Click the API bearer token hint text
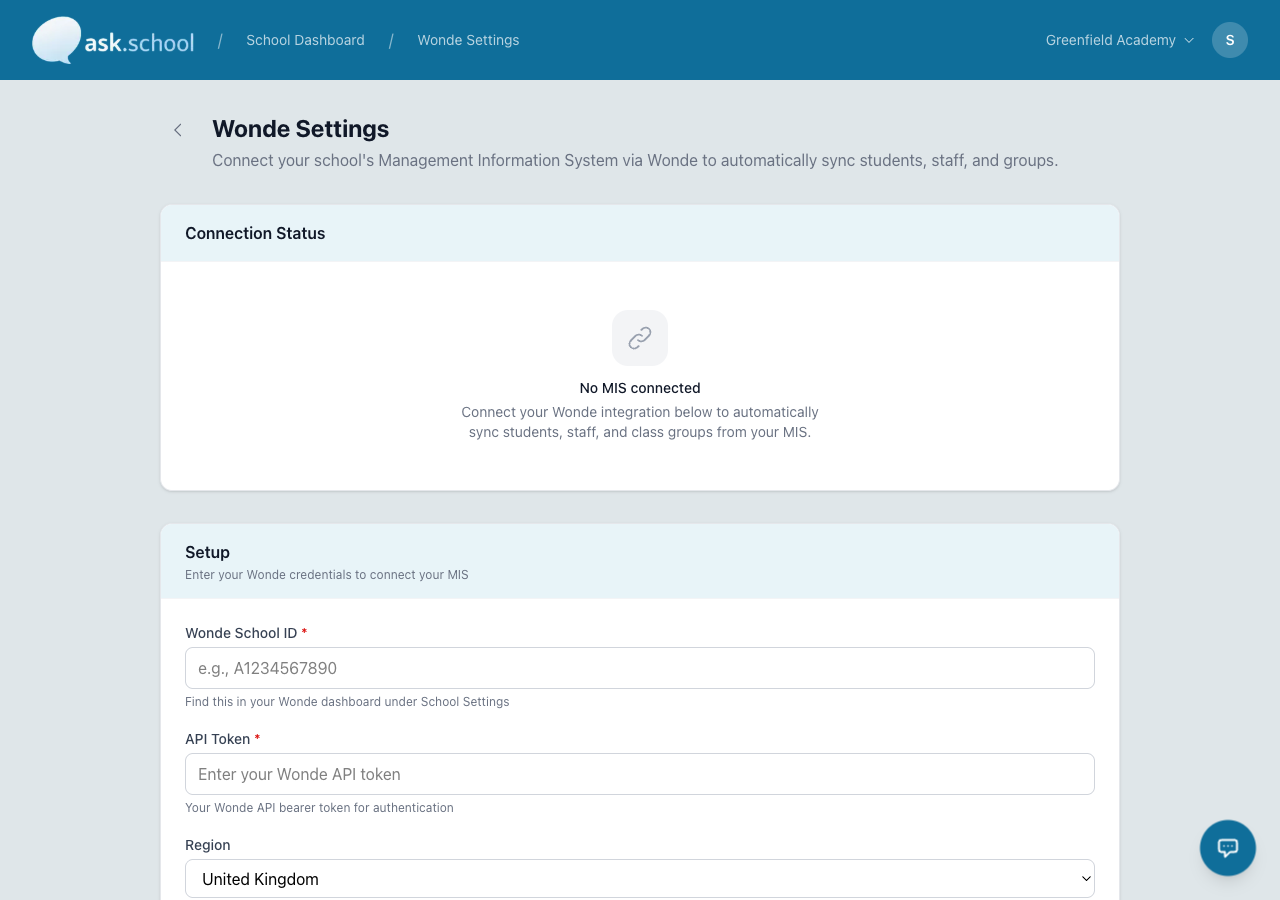 click(x=319, y=808)
